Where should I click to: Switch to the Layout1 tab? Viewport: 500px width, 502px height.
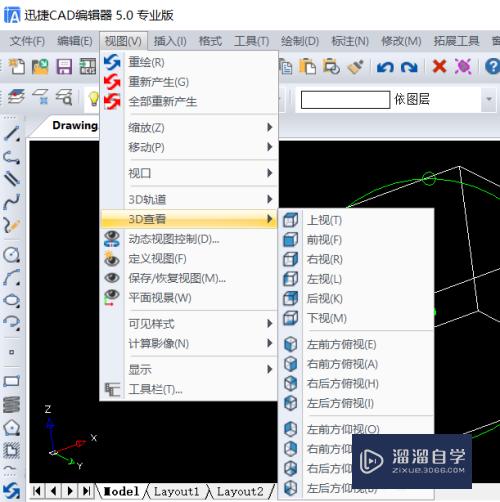click(x=176, y=491)
